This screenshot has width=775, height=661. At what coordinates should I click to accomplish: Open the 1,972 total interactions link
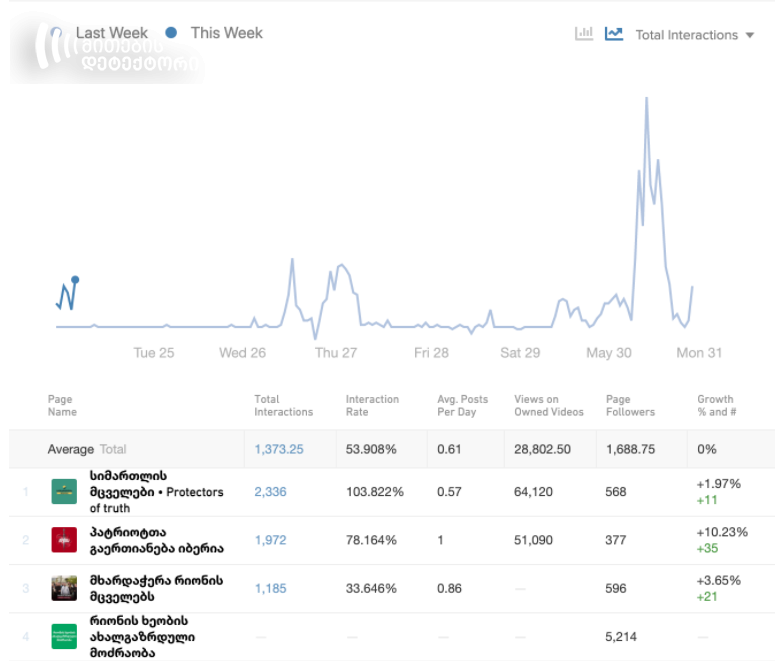(x=270, y=540)
